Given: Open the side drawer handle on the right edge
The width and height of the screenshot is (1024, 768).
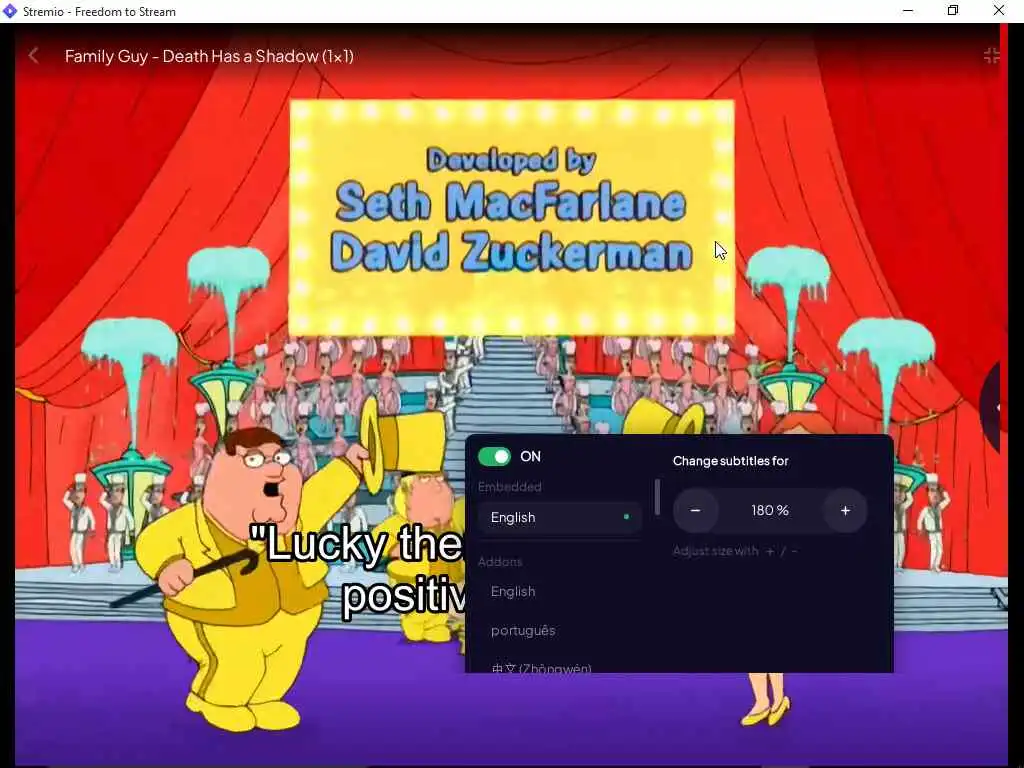Looking at the screenshot, I should 991,408.
